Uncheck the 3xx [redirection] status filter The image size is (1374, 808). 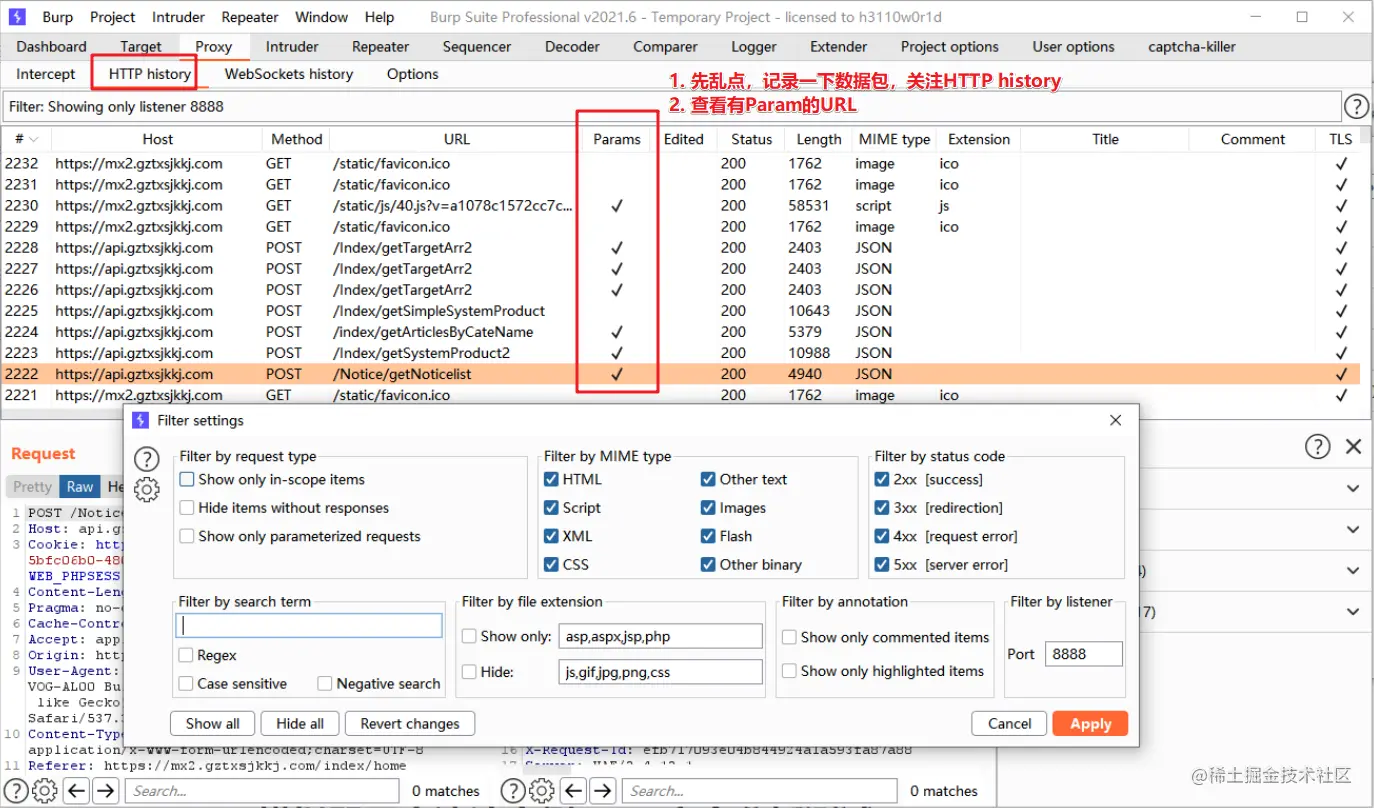point(882,508)
